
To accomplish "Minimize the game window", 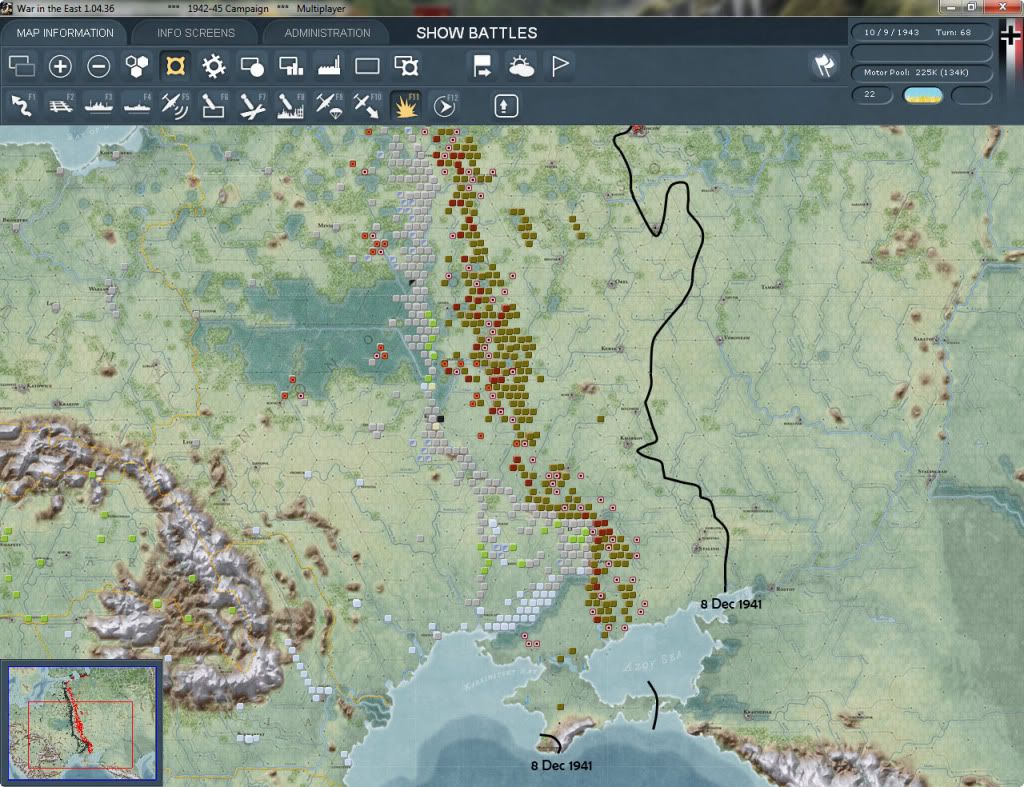I will [952, 7].
